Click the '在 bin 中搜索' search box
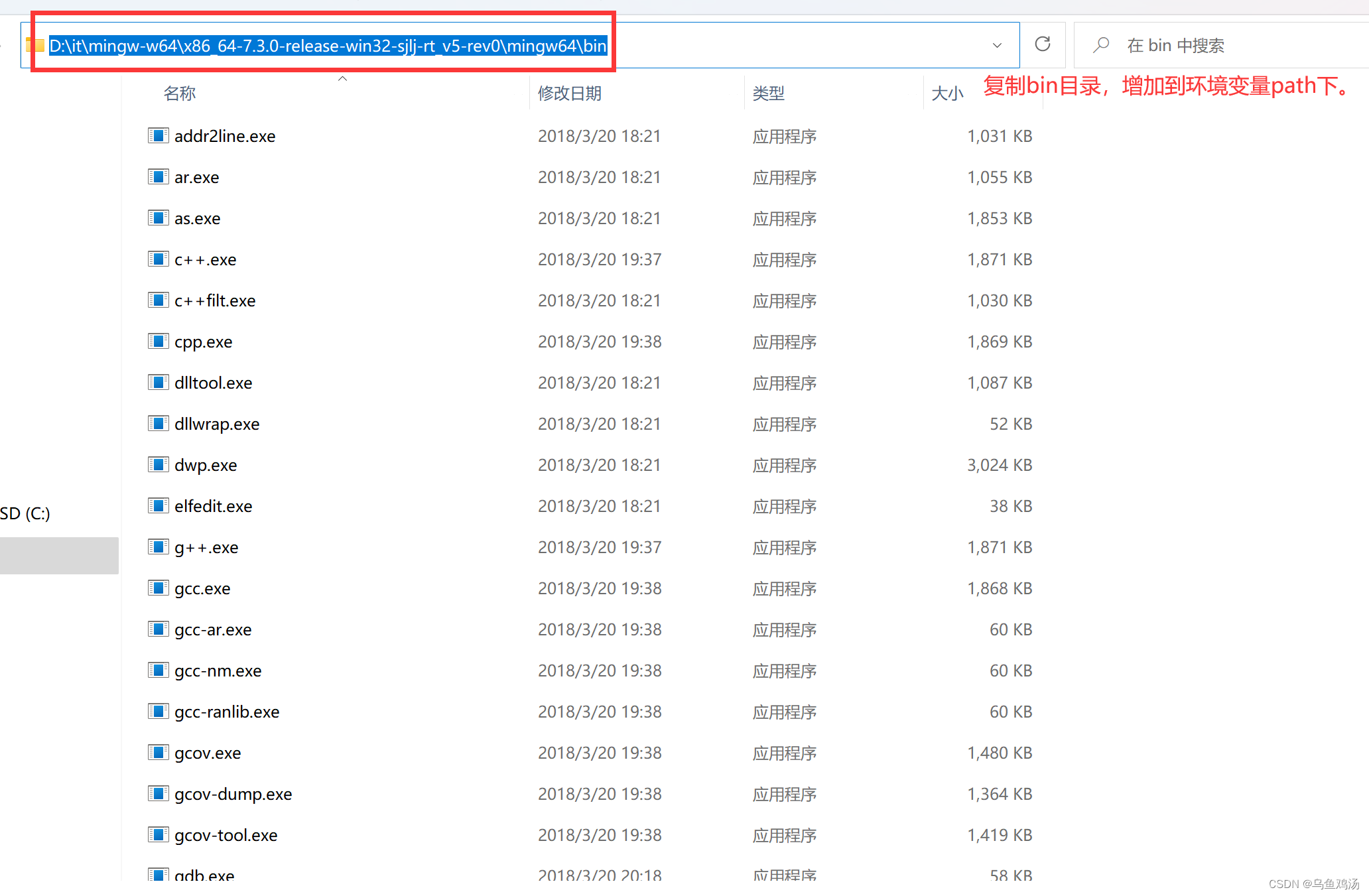1369x896 pixels. [1220, 45]
